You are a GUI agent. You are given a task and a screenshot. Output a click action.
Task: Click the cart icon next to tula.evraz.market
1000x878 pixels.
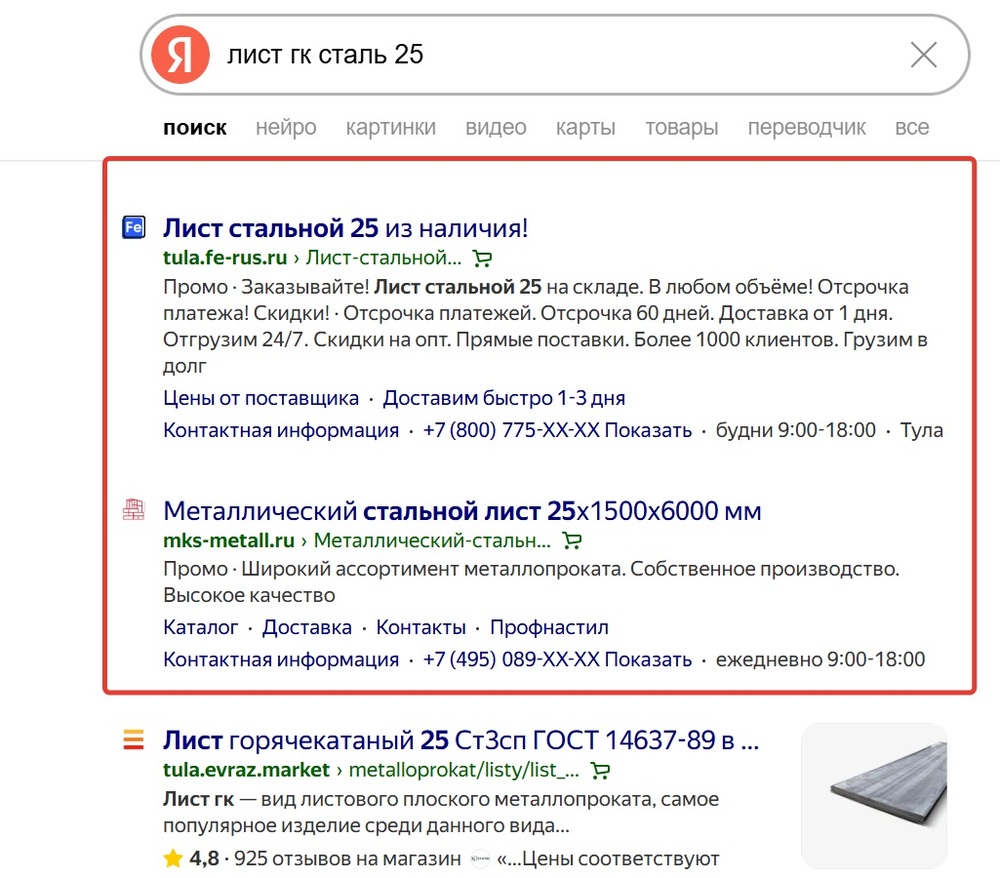pyautogui.click(x=599, y=771)
